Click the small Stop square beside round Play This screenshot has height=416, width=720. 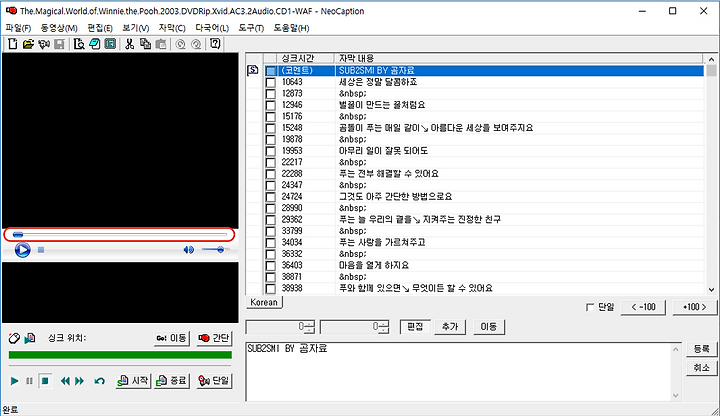(x=41, y=250)
